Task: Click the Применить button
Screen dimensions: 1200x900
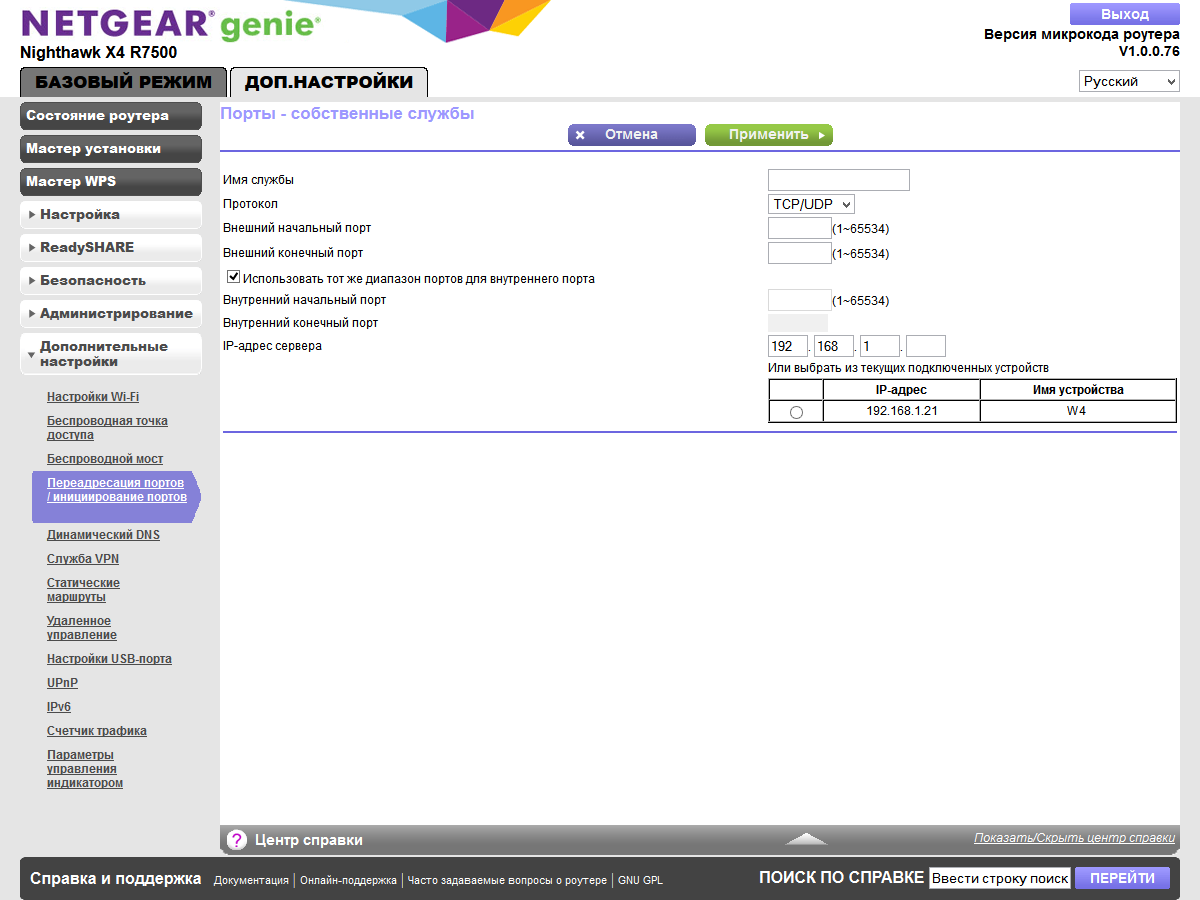Action: click(x=768, y=135)
